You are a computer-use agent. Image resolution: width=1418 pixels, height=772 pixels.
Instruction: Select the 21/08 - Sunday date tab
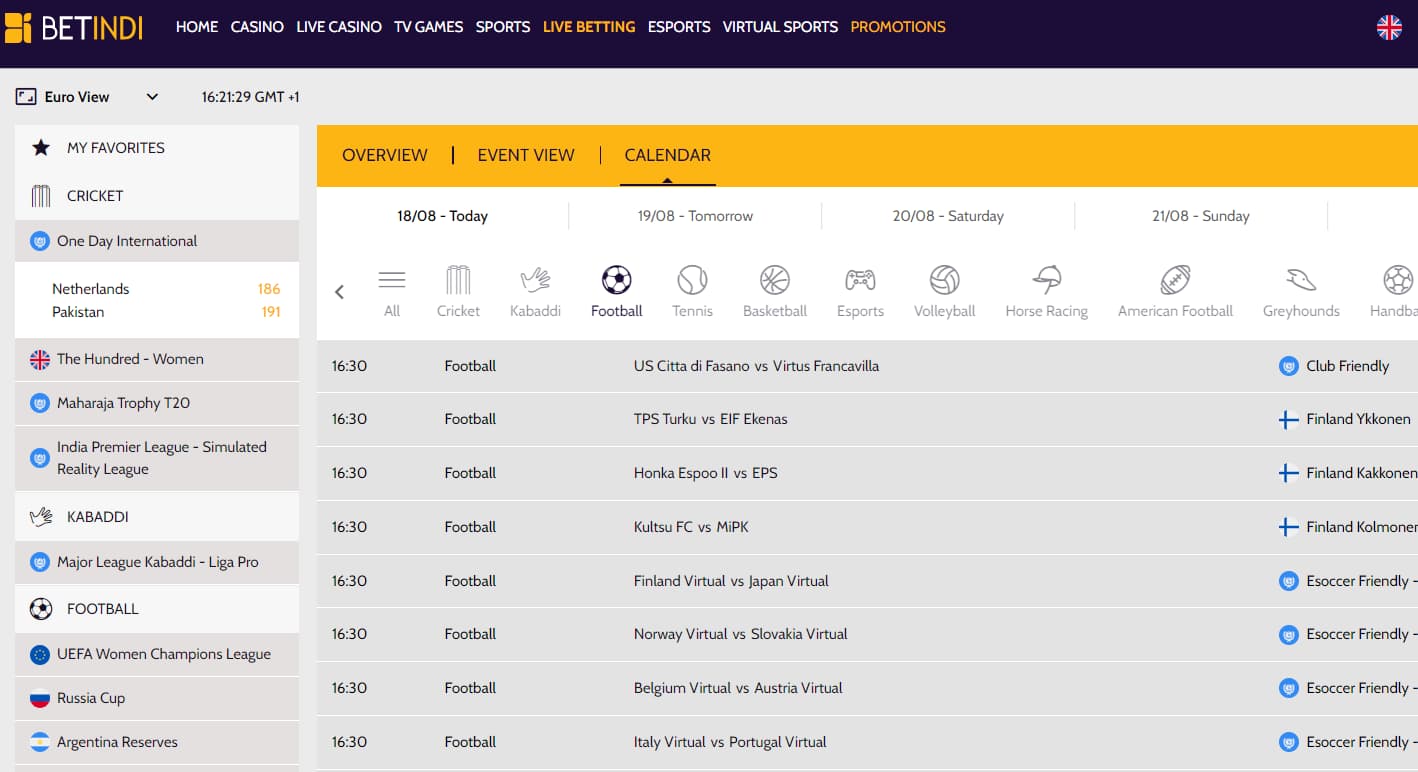[x=1201, y=216]
